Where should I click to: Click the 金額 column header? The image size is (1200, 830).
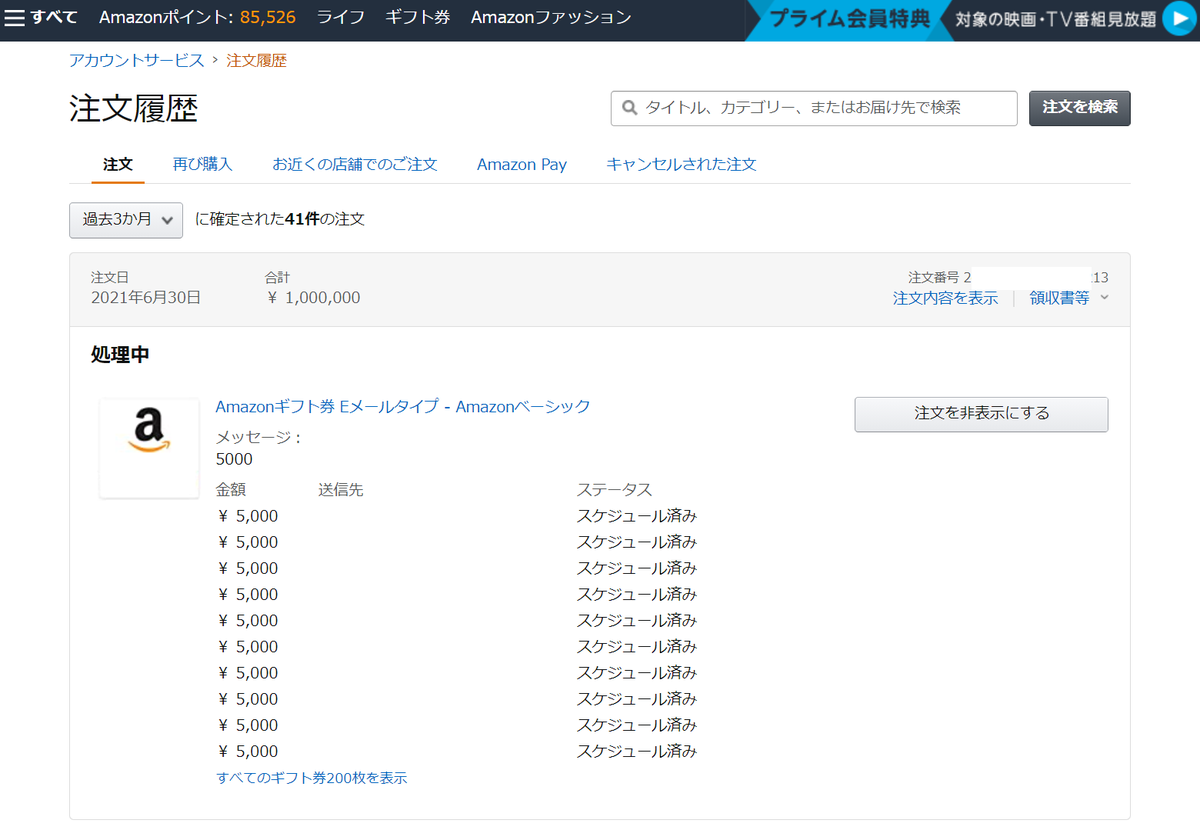tap(231, 490)
